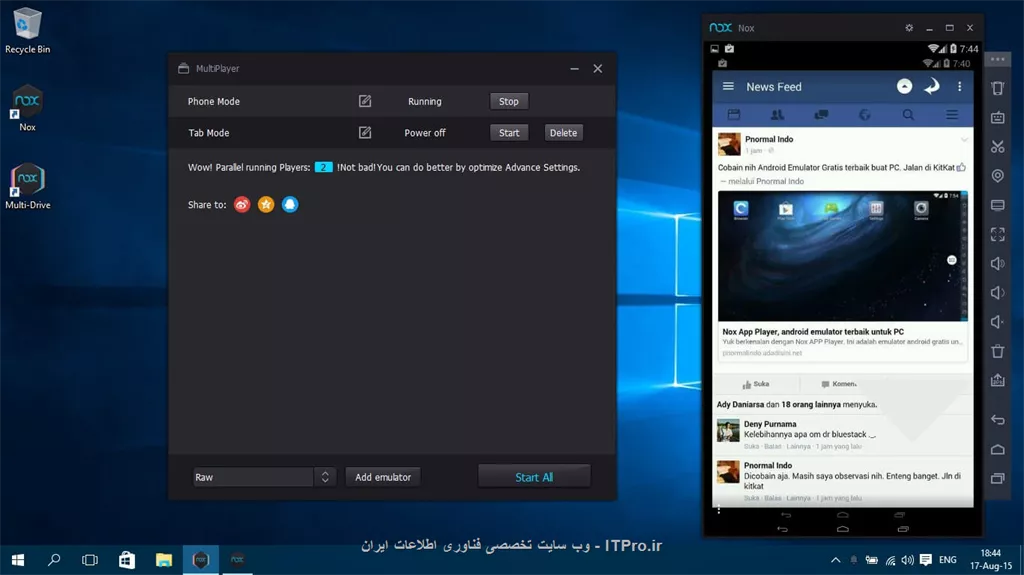Stop the running Phone Mode emulator

click(509, 101)
